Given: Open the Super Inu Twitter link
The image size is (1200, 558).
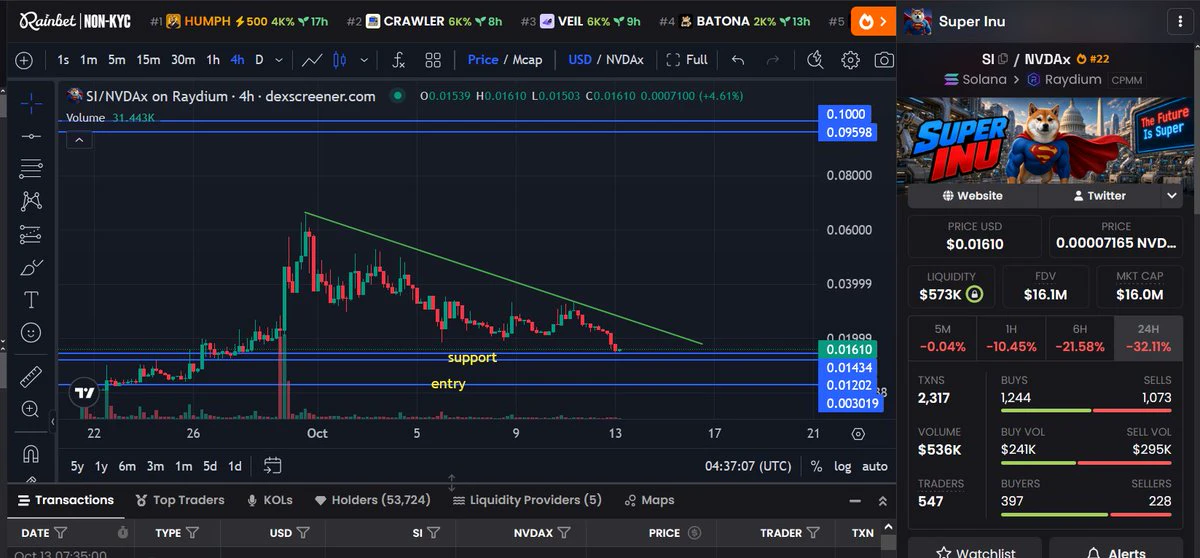Looking at the screenshot, I should click(x=1099, y=196).
